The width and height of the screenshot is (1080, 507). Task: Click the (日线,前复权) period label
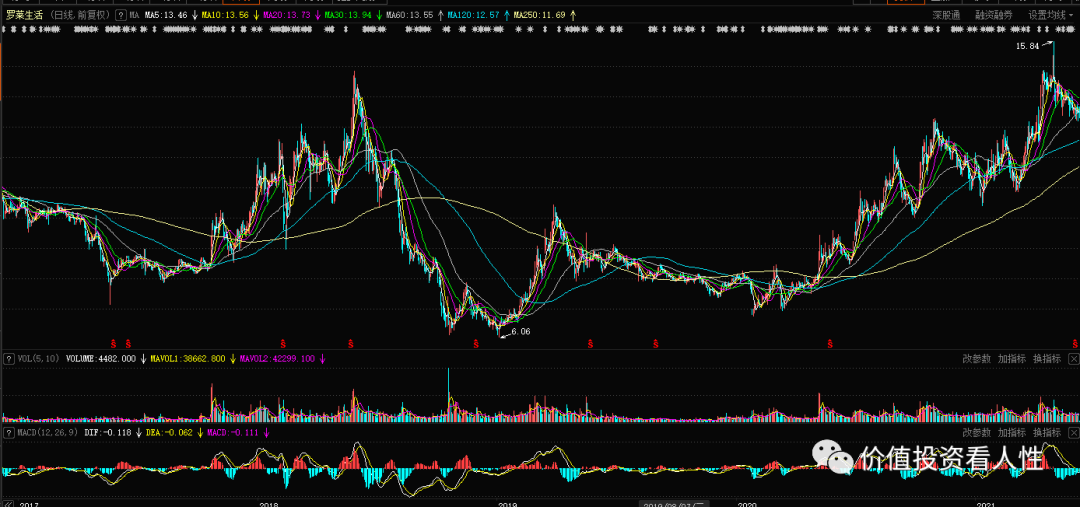click(x=81, y=14)
